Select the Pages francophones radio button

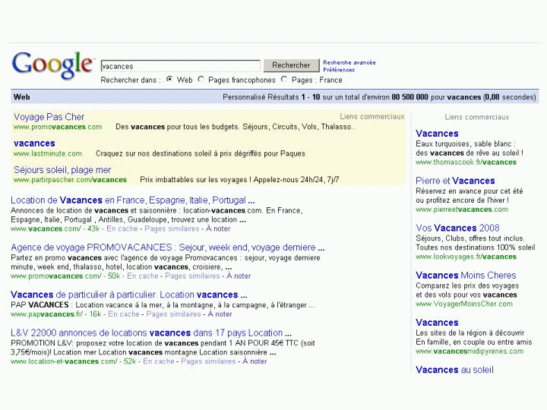click(201, 79)
